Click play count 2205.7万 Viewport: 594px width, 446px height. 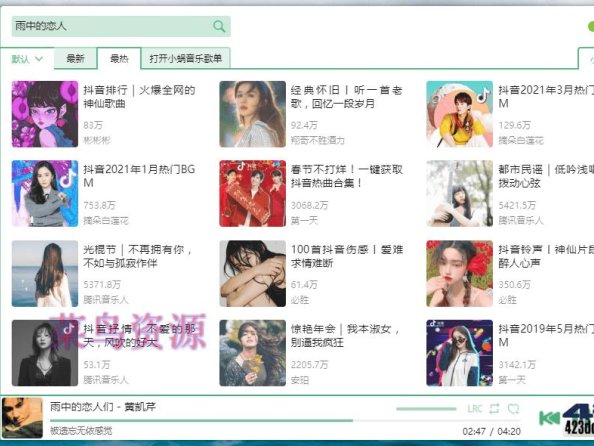point(310,365)
